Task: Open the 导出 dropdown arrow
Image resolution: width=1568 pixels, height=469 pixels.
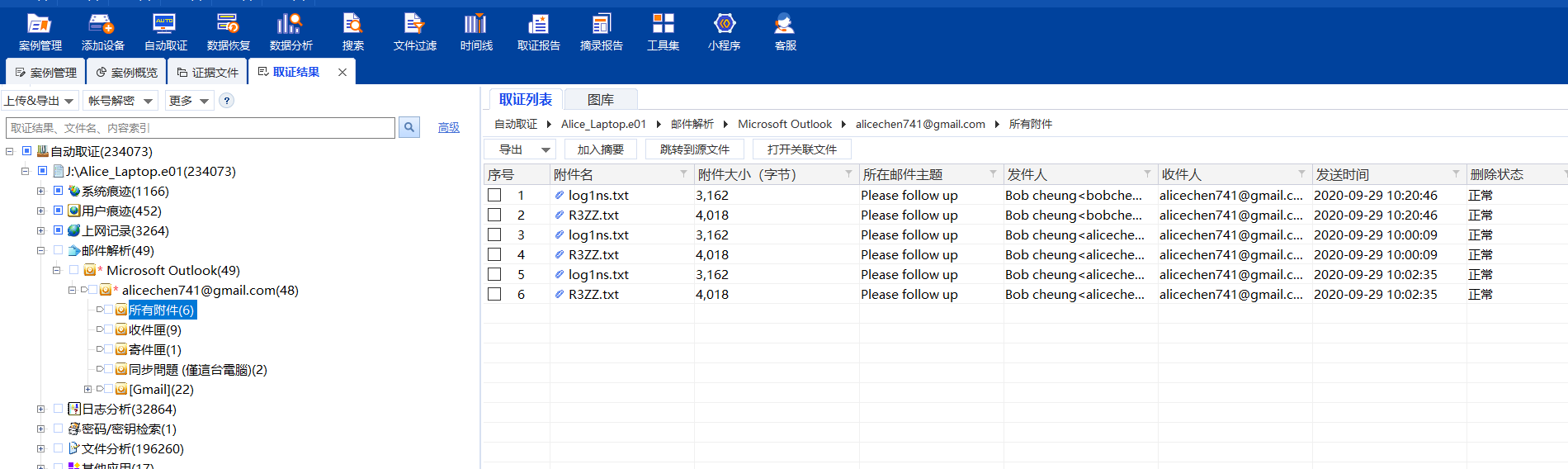Action: (545, 149)
